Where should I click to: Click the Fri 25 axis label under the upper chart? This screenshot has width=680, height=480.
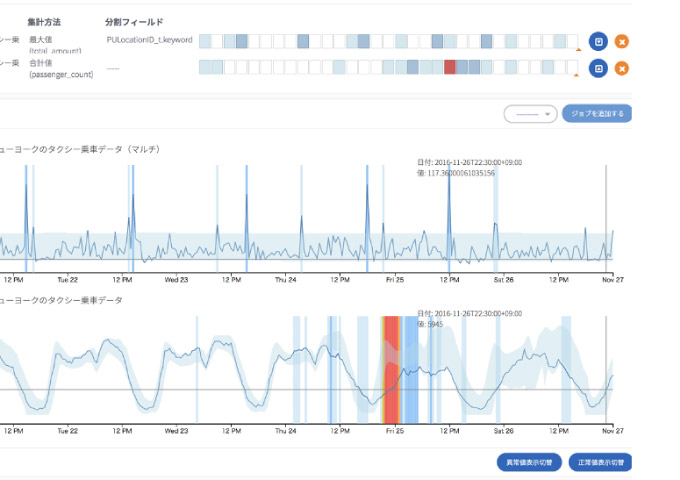[395, 280]
